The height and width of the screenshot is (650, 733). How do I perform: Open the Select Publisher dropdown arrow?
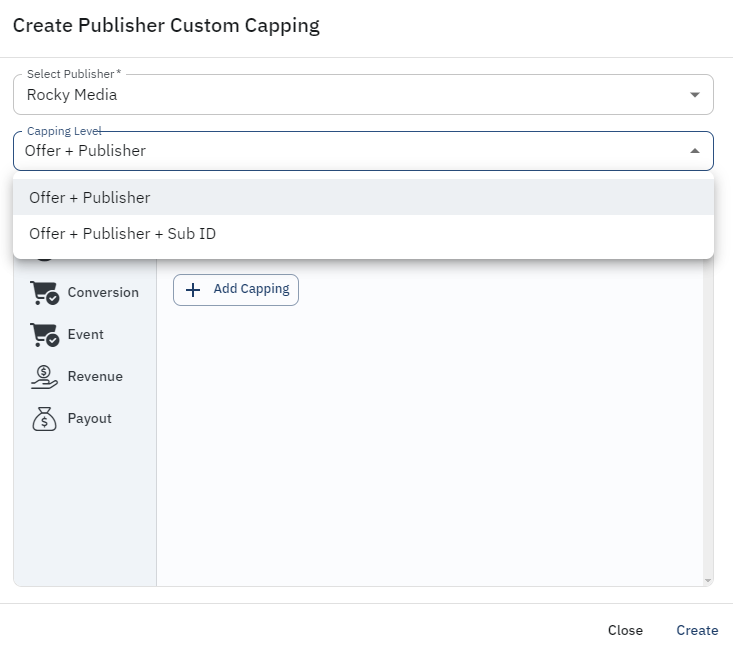(695, 95)
